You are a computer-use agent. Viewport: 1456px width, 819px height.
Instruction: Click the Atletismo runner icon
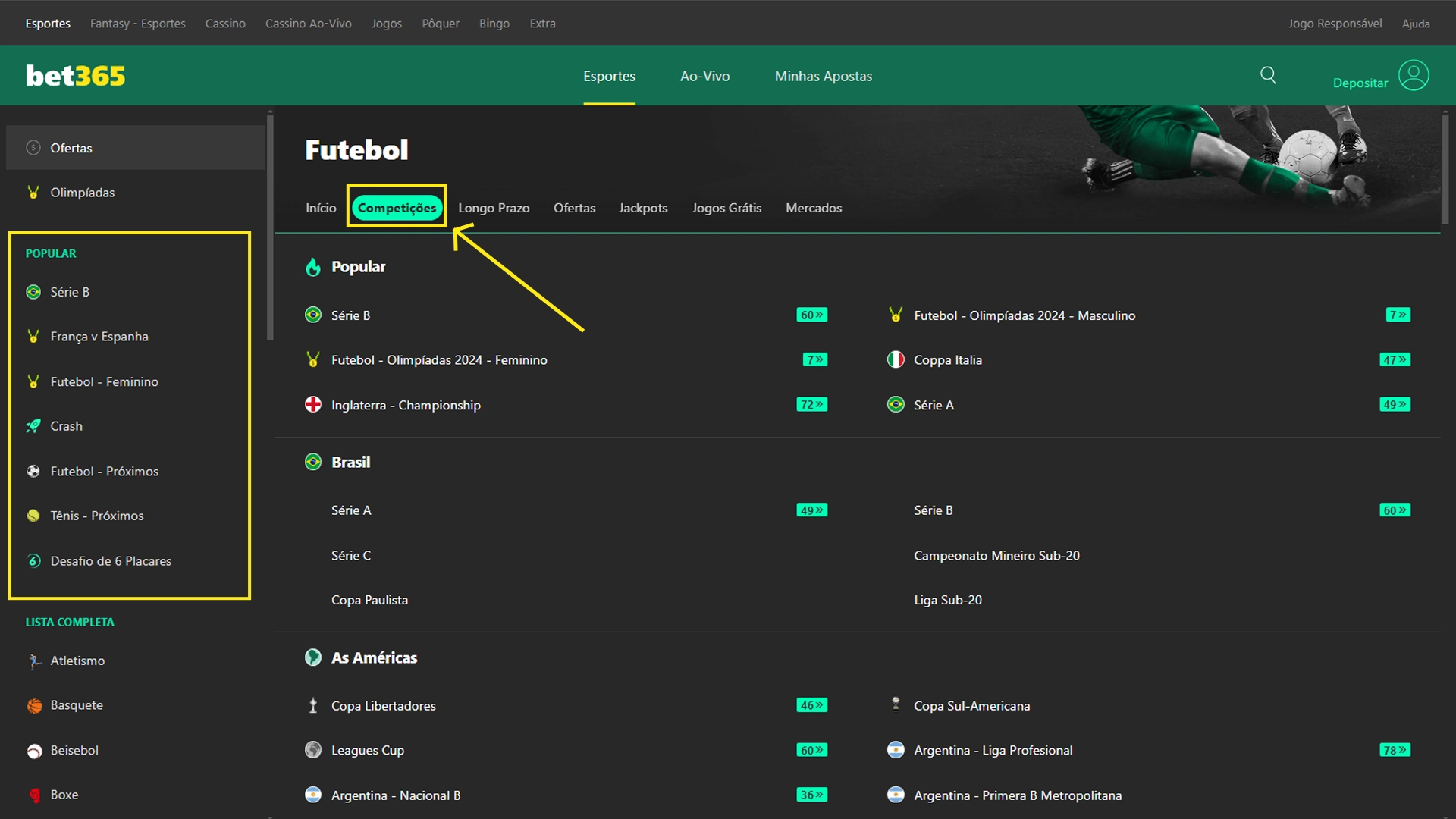pyautogui.click(x=33, y=661)
